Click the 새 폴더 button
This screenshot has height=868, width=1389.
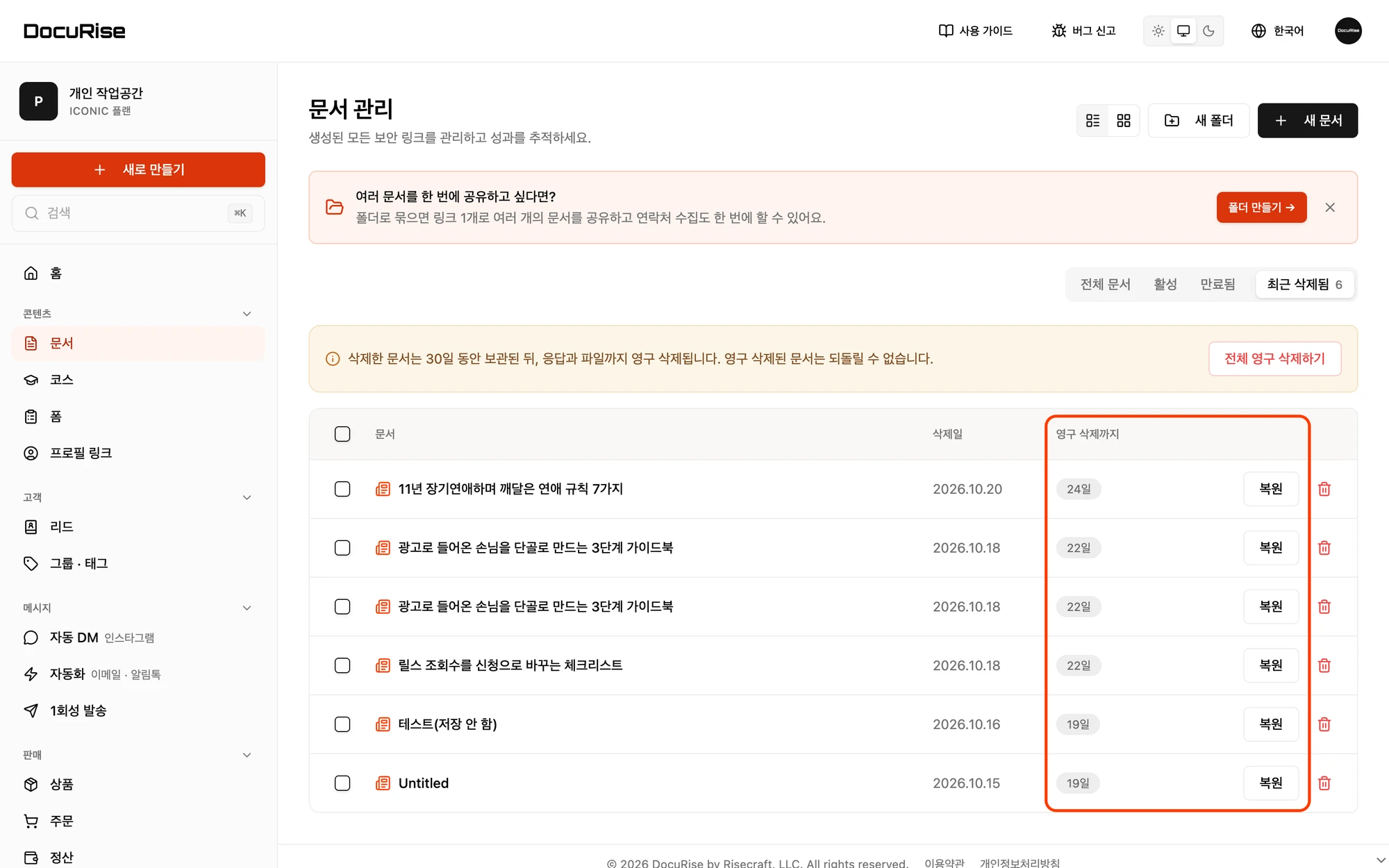pos(1199,121)
